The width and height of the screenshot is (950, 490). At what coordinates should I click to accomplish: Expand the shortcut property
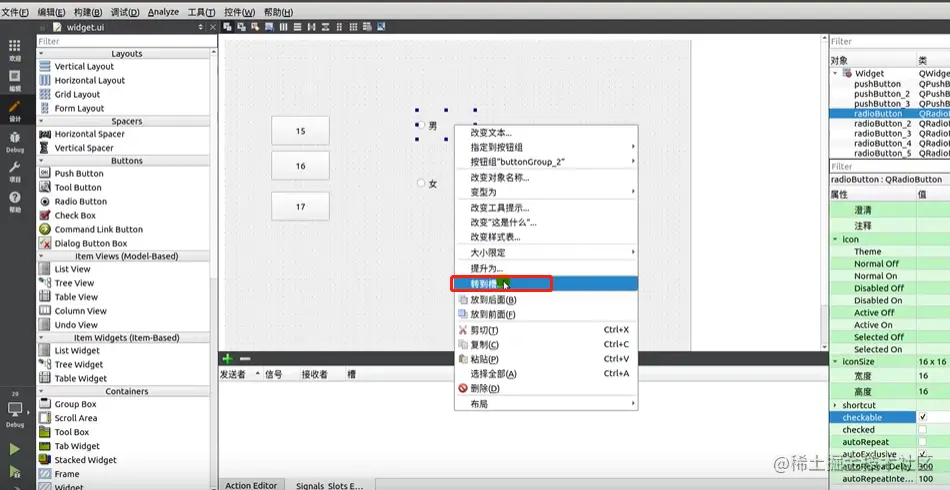point(835,405)
